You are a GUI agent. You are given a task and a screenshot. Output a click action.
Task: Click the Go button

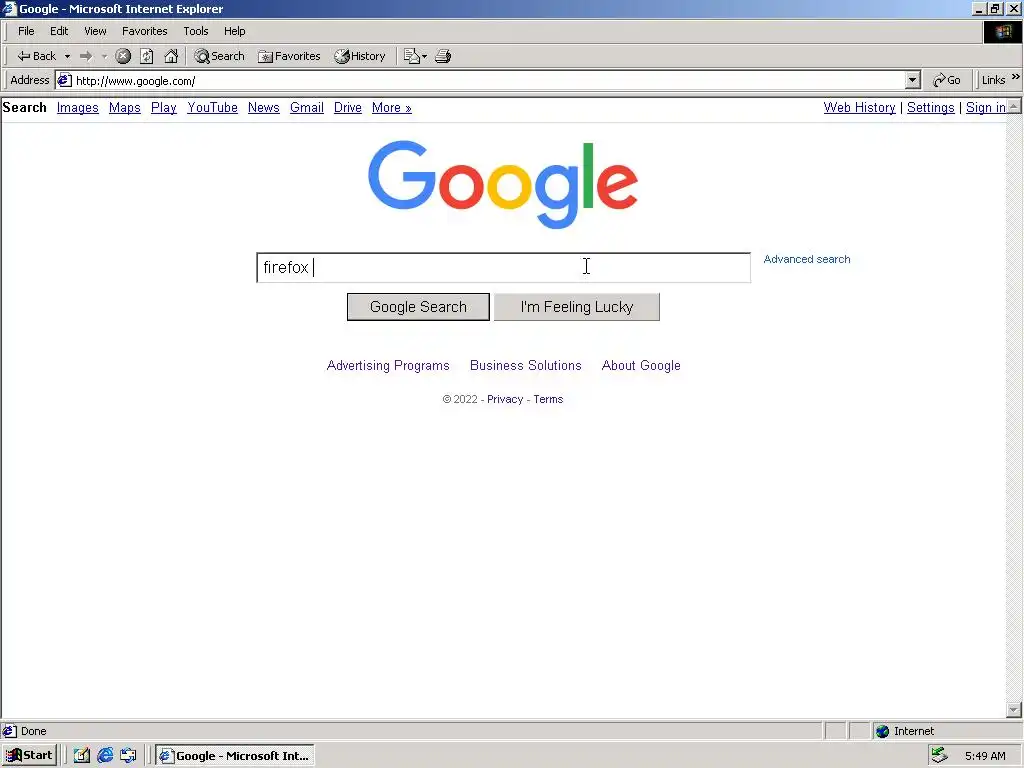[x=947, y=80]
